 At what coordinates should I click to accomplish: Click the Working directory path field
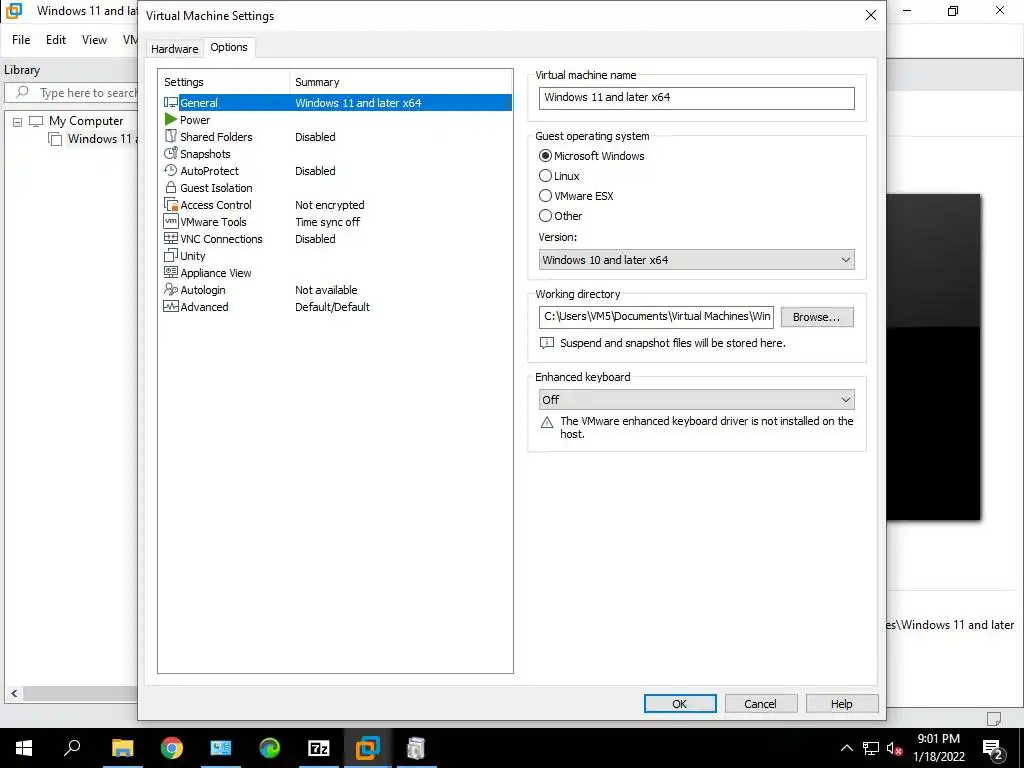point(656,317)
